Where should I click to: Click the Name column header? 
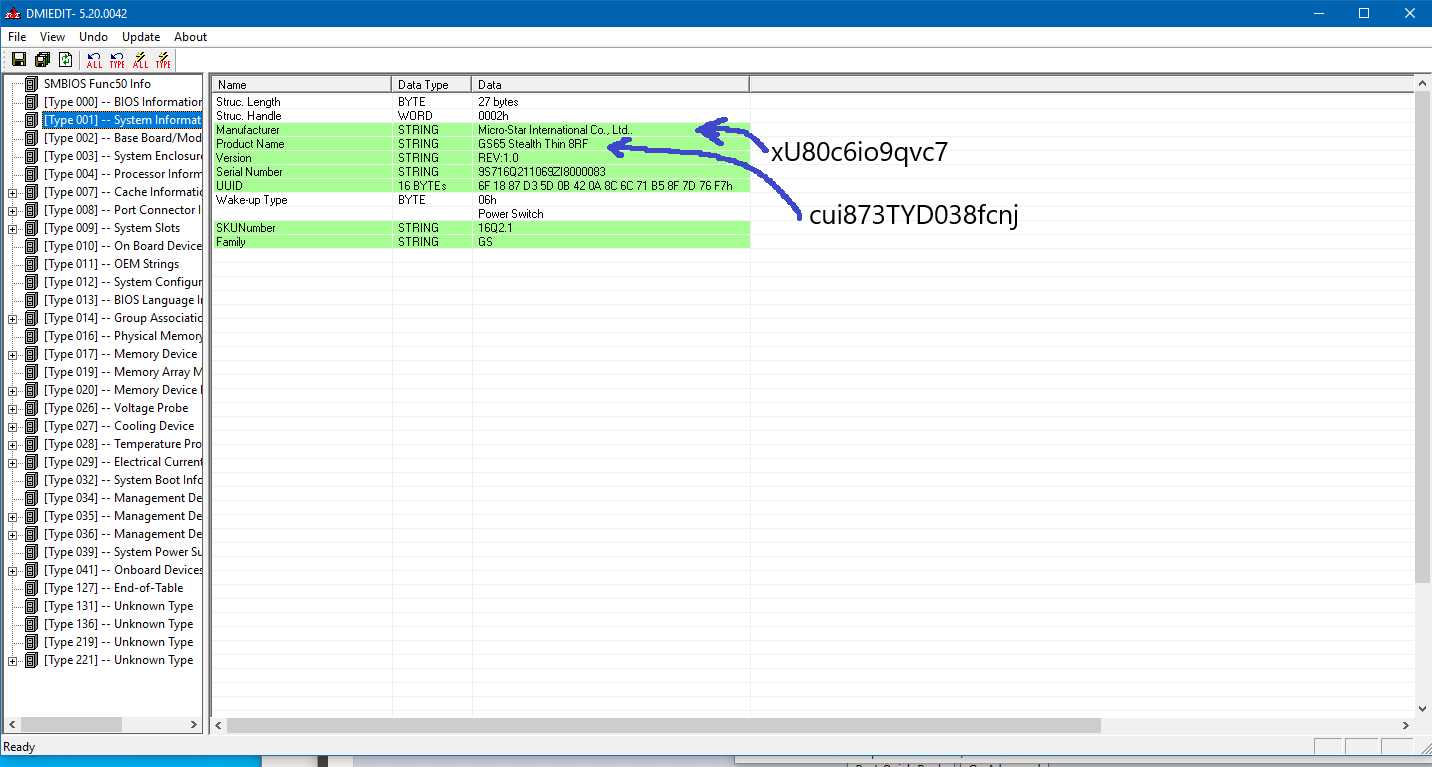tap(301, 85)
